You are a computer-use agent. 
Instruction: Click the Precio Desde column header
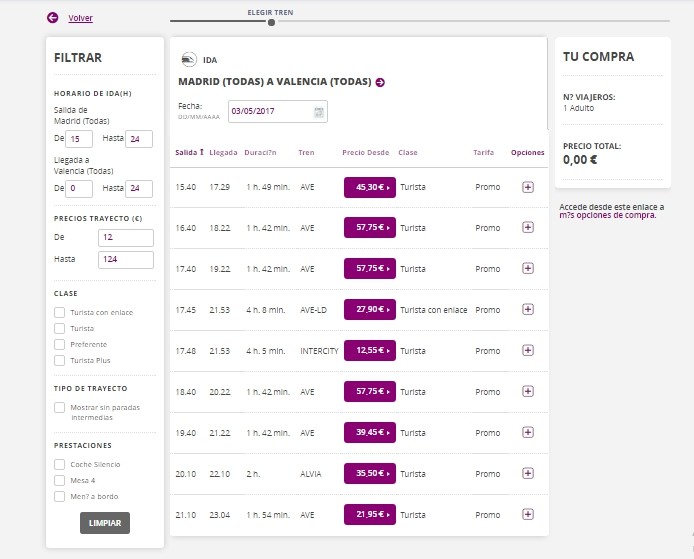(365, 153)
